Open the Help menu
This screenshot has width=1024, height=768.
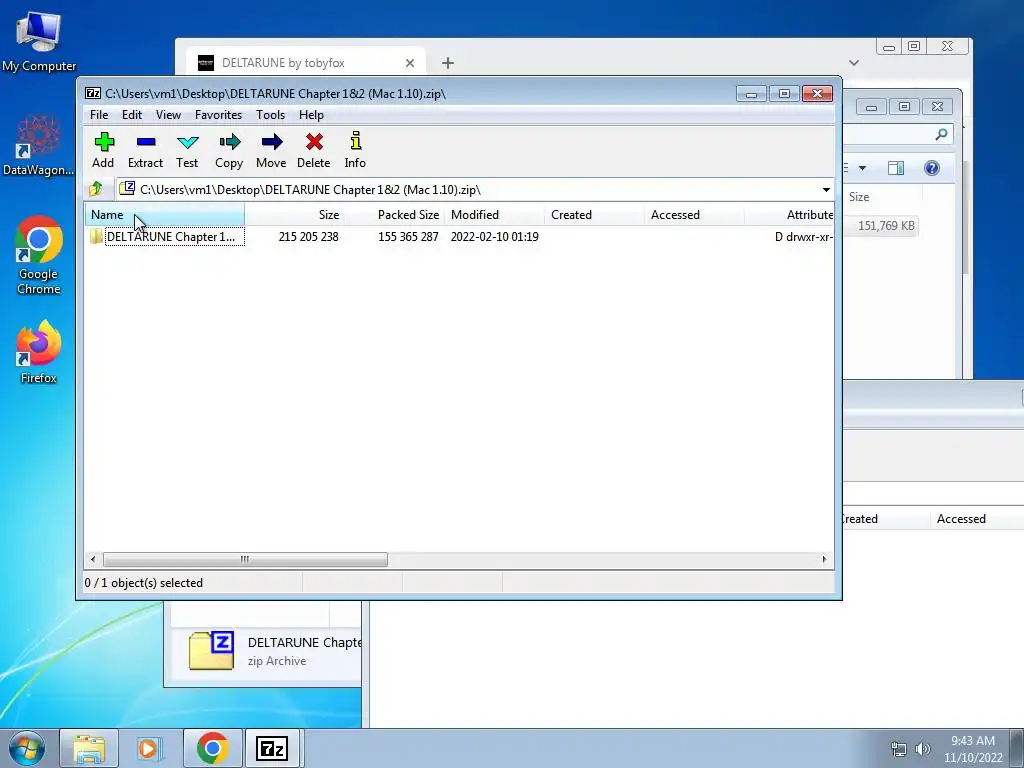tap(312, 115)
